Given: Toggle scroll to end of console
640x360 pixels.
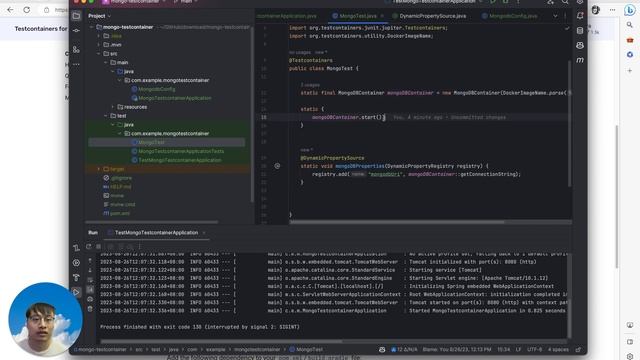Looking at the screenshot, I should pos(90,289).
